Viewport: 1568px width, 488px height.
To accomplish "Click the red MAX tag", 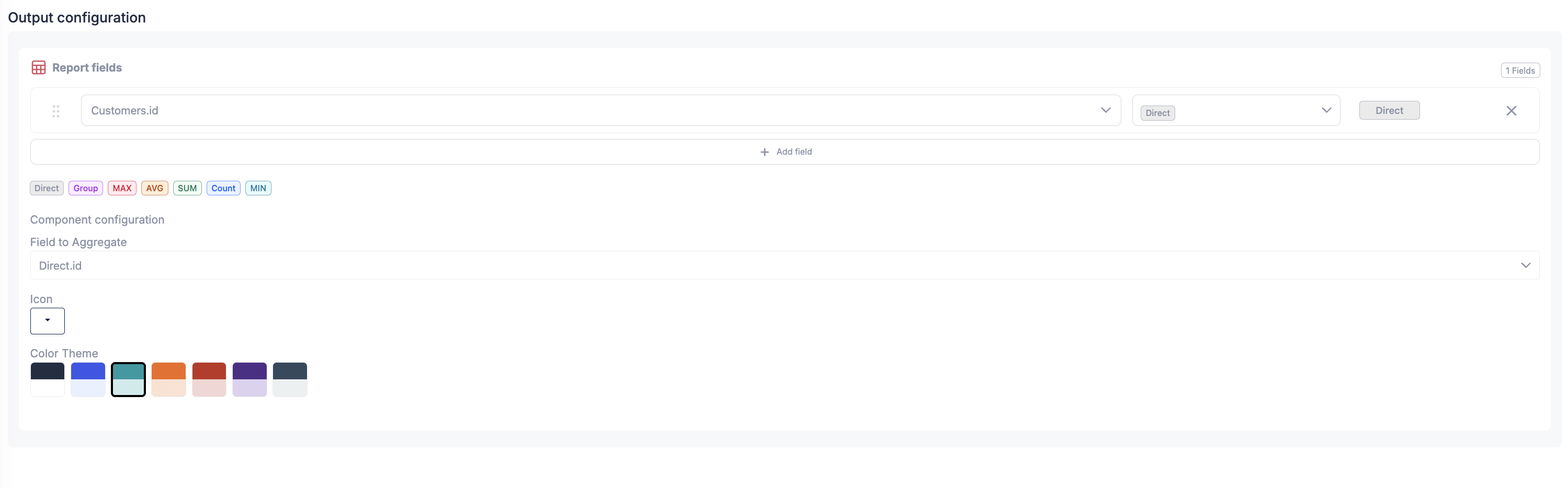I will pos(122,189).
